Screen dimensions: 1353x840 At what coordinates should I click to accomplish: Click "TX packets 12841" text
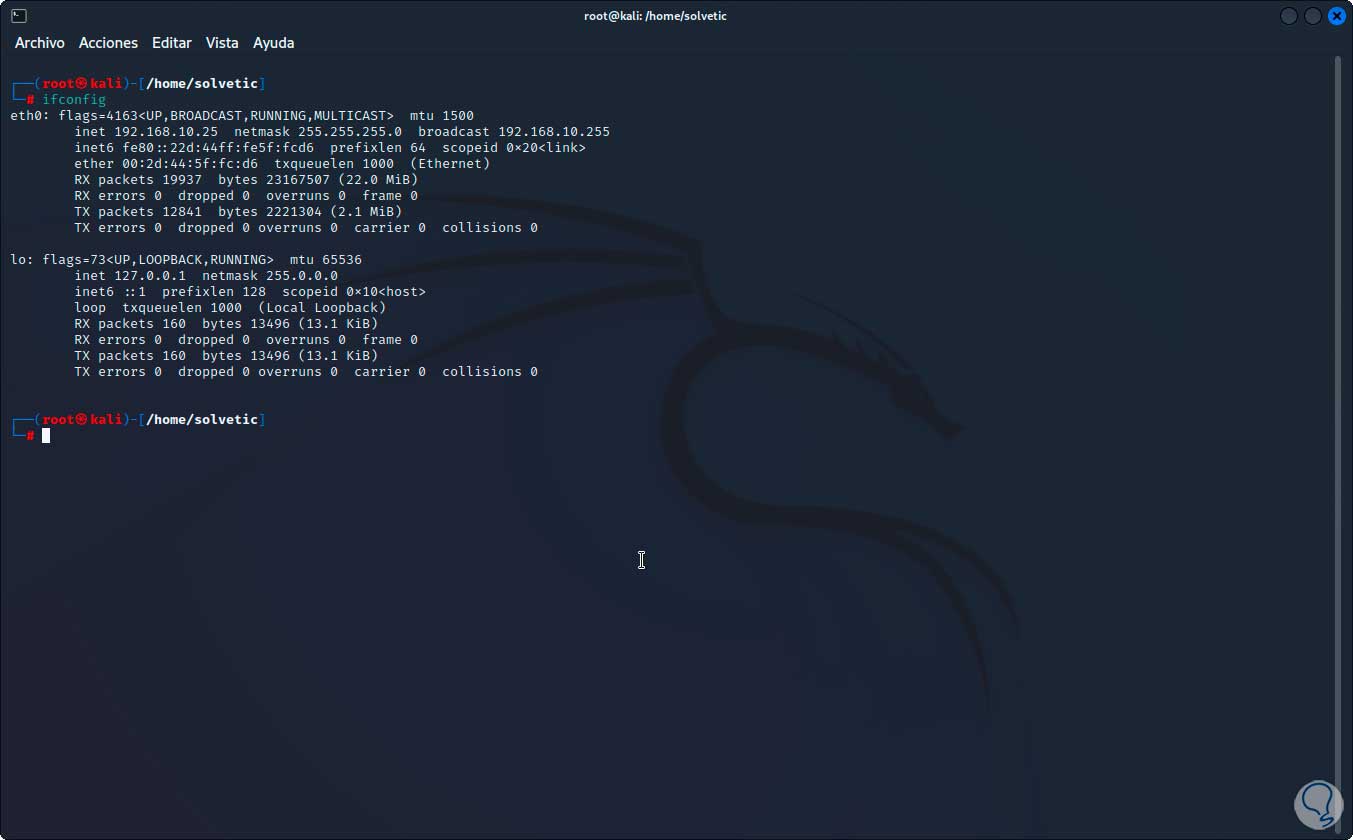[138, 211]
